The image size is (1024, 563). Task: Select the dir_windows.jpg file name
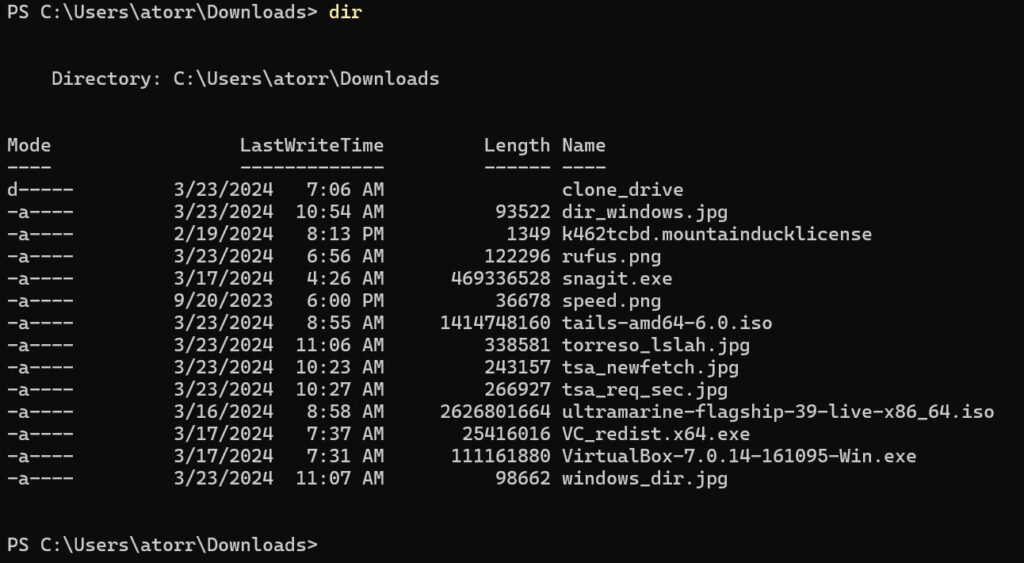tap(644, 212)
